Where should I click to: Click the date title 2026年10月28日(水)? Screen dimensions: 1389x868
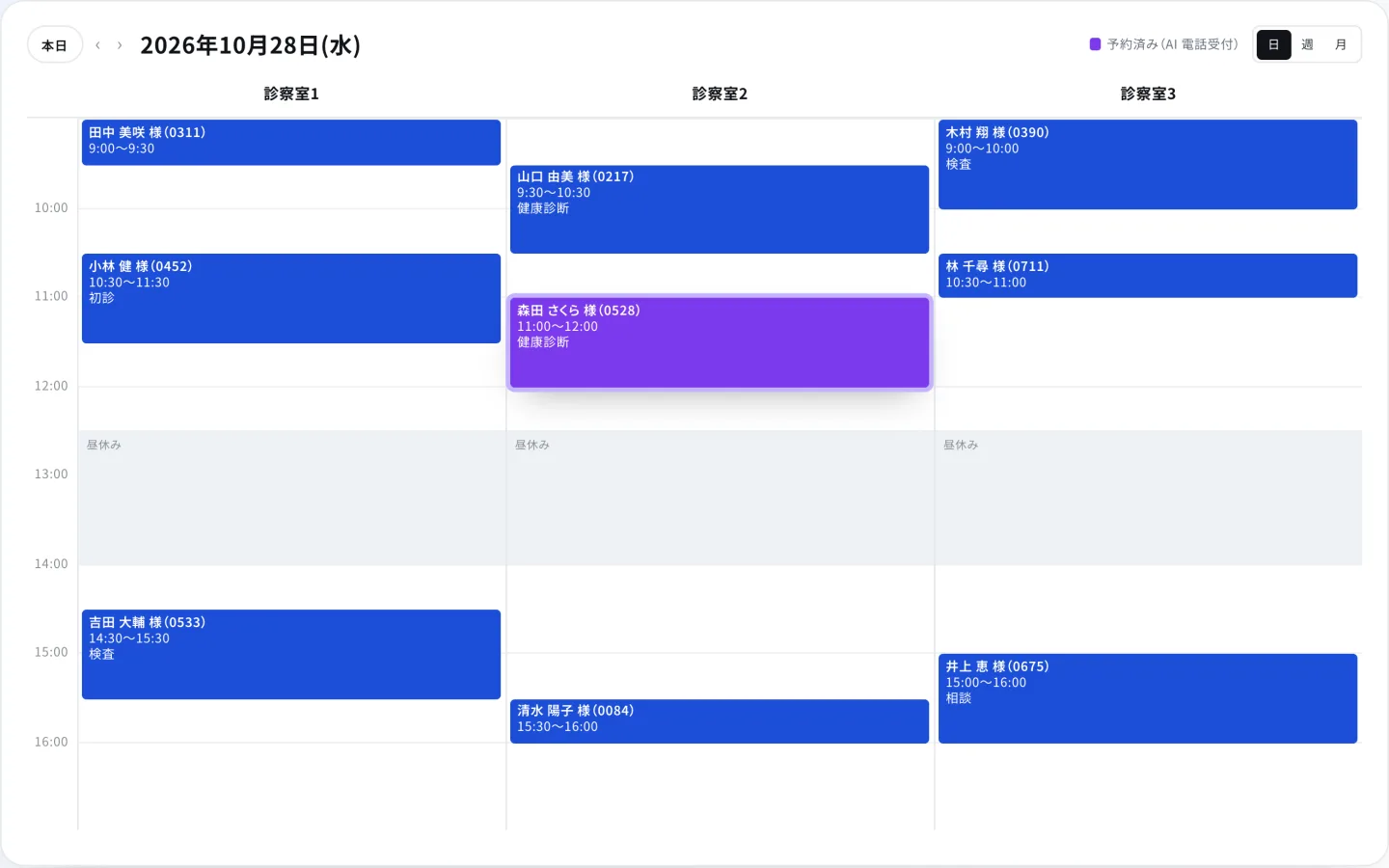pyautogui.click(x=251, y=45)
